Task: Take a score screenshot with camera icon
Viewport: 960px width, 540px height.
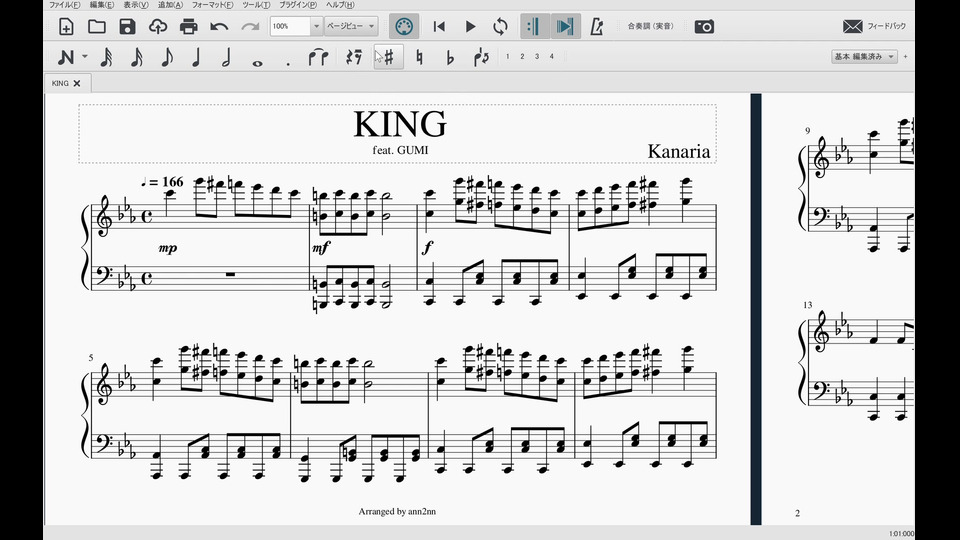Action: tap(704, 26)
